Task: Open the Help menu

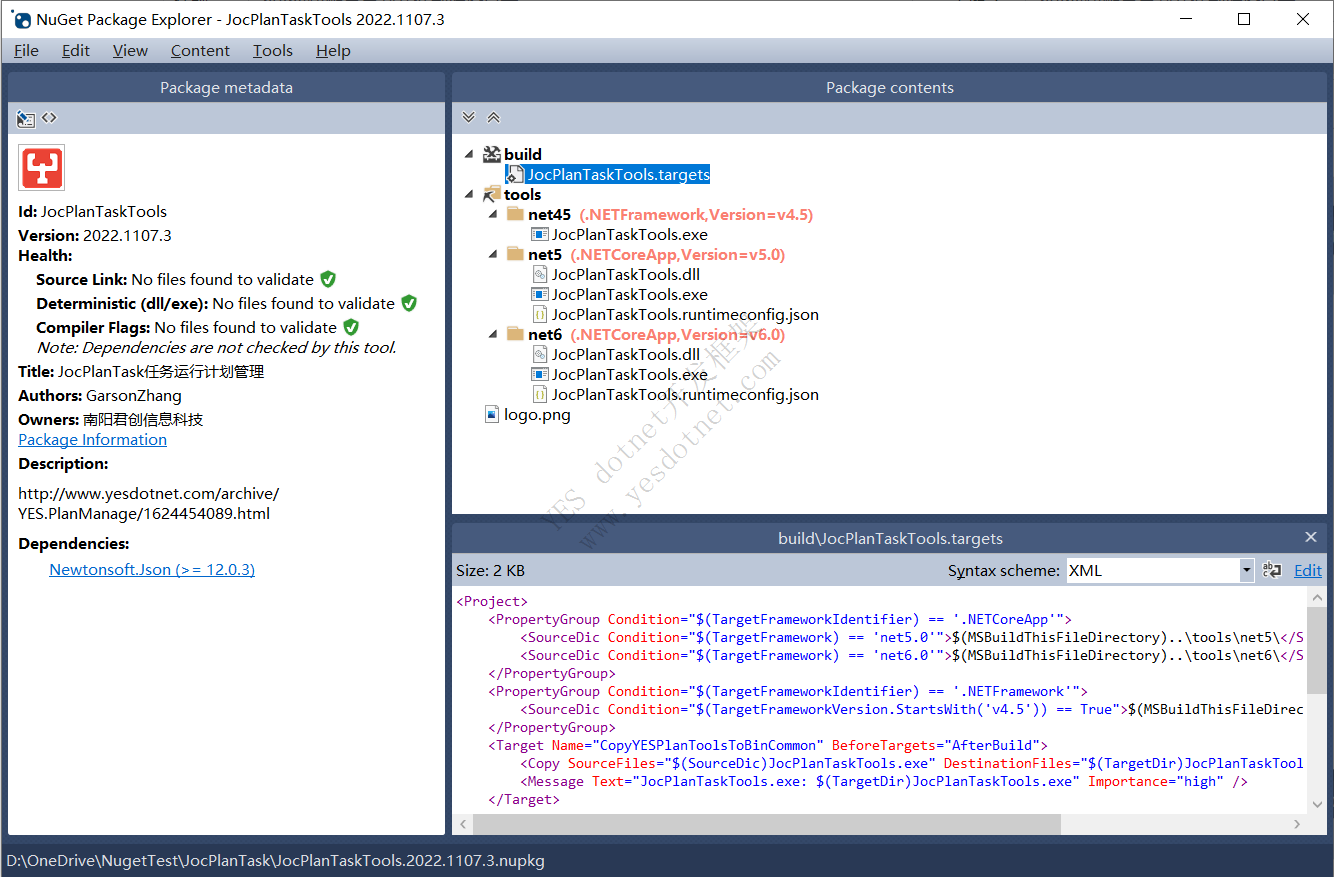Action: tap(333, 50)
